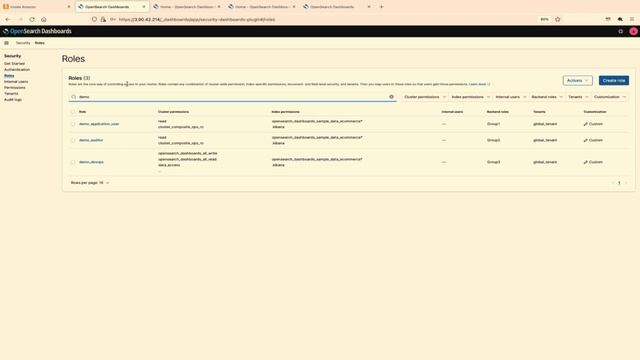Click the OpenSearch Dashboards logo in header
The width and height of the screenshot is (640, 360).
(x=37, y=31)
